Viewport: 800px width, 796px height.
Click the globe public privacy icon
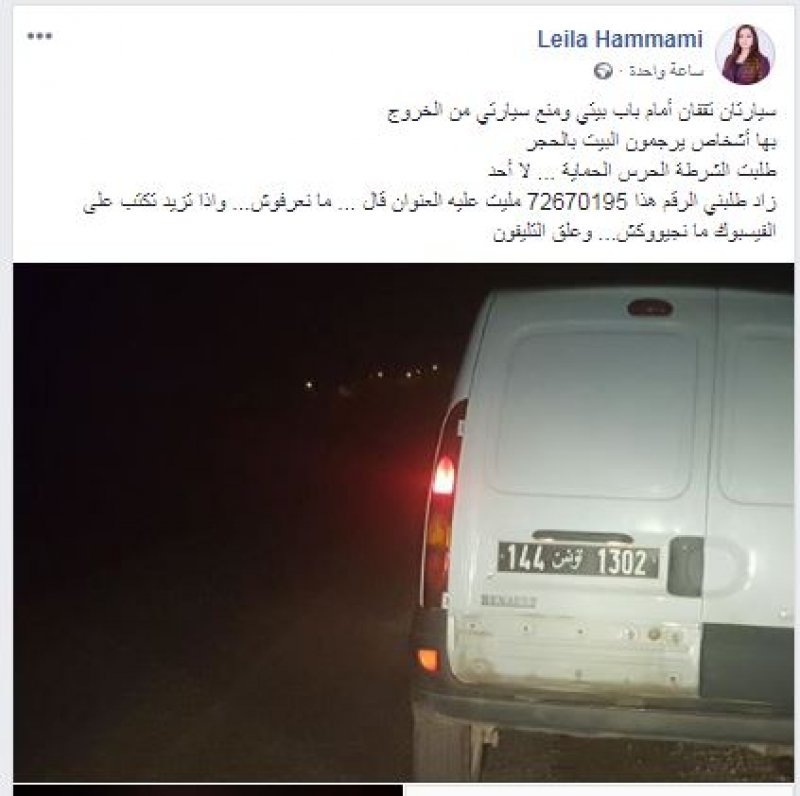[603, 71]
